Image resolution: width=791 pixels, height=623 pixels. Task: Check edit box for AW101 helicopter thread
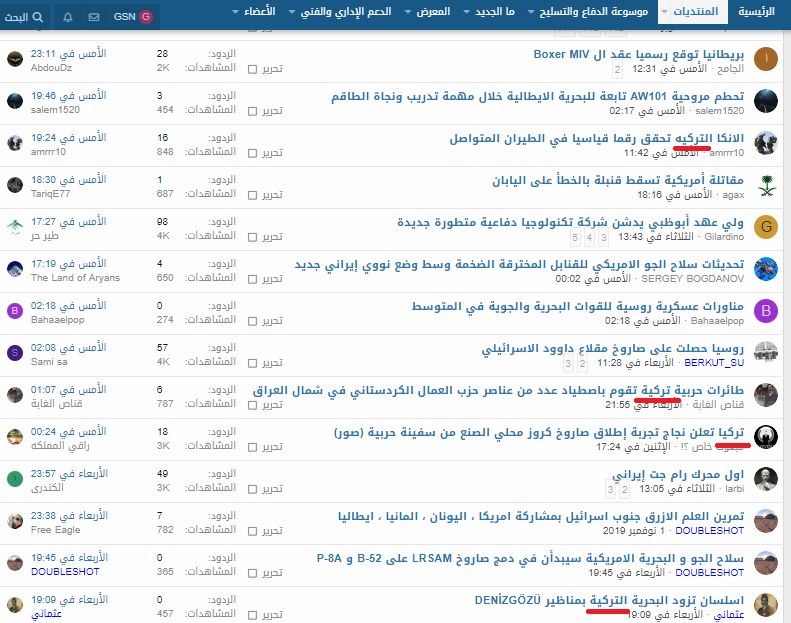tap(252, 111)
